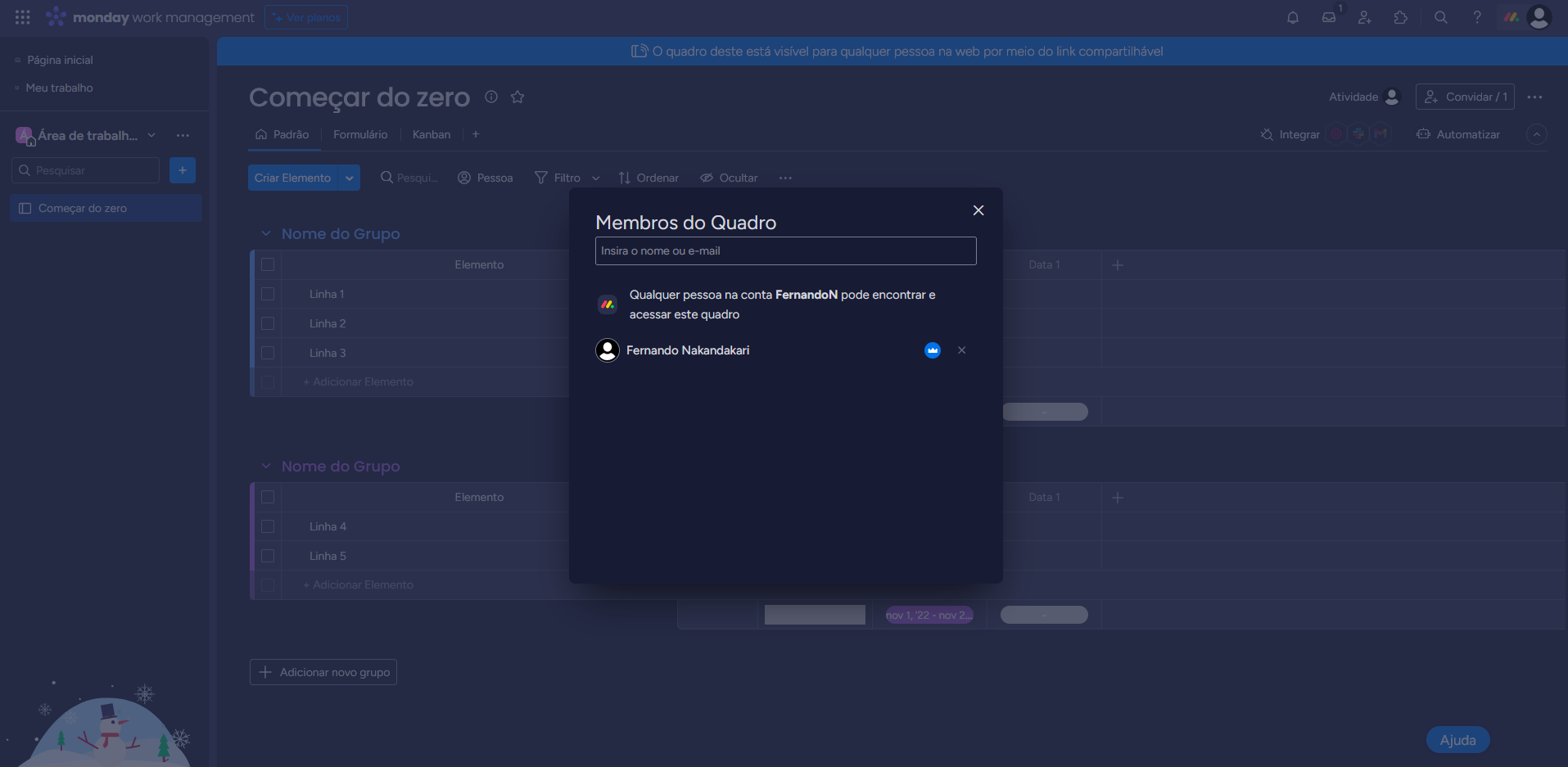Go to Página inicial
The image size is (1568, 767).
(x=60, y=60)
